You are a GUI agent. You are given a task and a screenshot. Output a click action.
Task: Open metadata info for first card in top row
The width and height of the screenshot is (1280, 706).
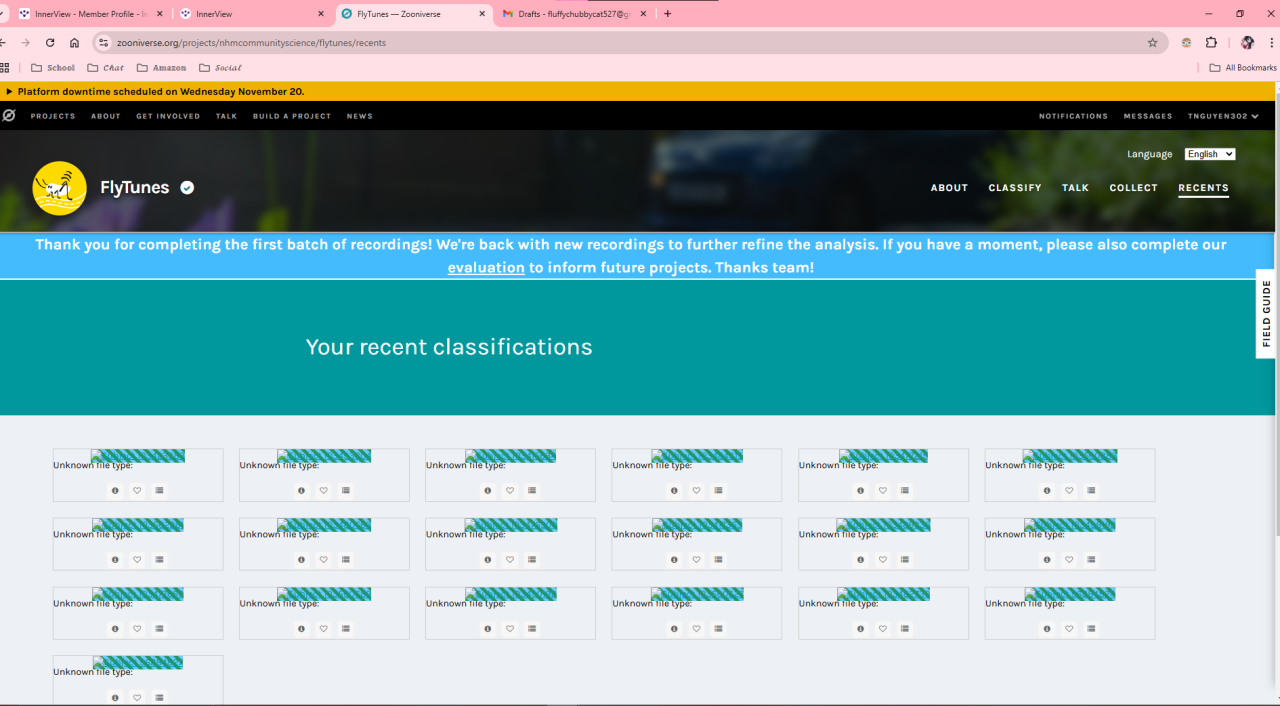(115, 490)
